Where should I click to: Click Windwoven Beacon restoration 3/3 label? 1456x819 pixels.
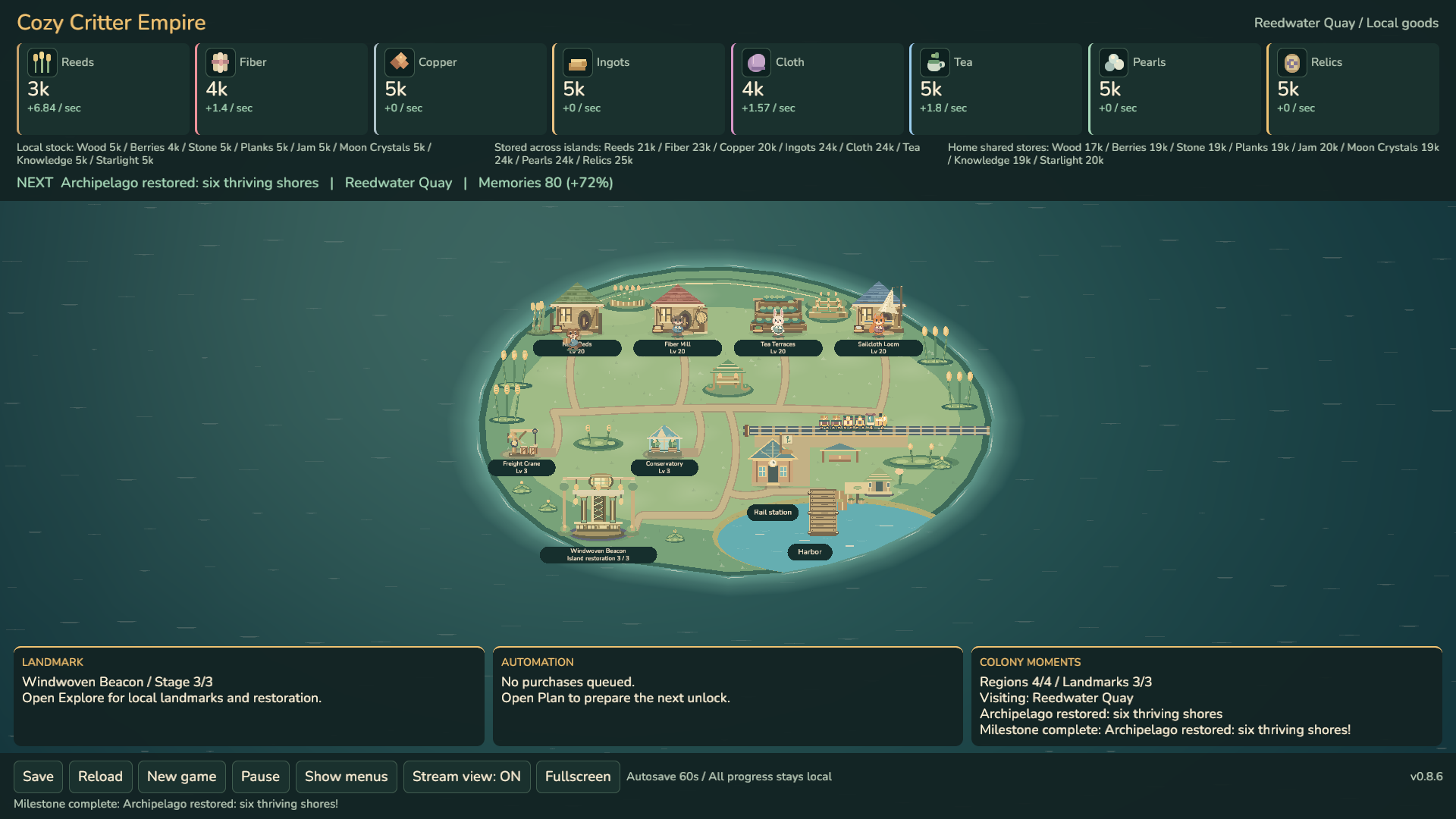[598, 555]
